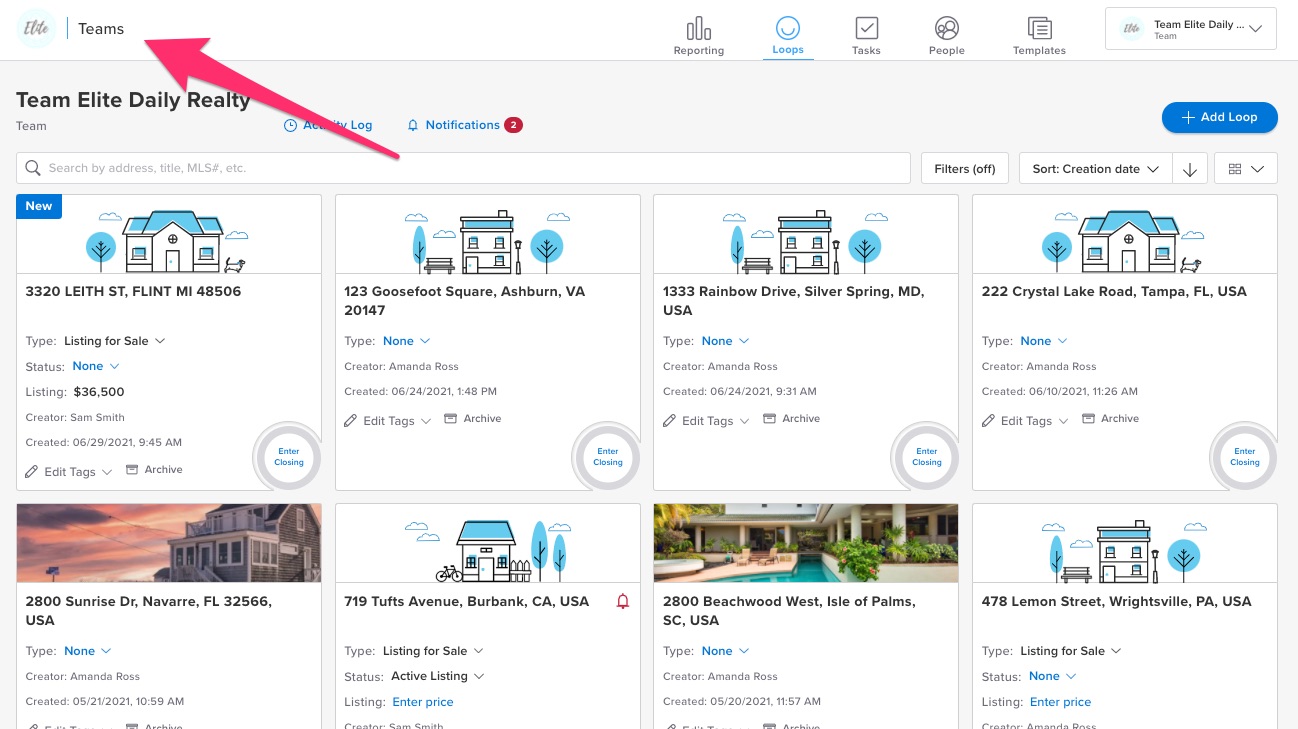Image resolution: width=1298 pixels, height=729 pixels.
Task: Click the Tasks checkmark icon
Action: [x=866, y=28]
